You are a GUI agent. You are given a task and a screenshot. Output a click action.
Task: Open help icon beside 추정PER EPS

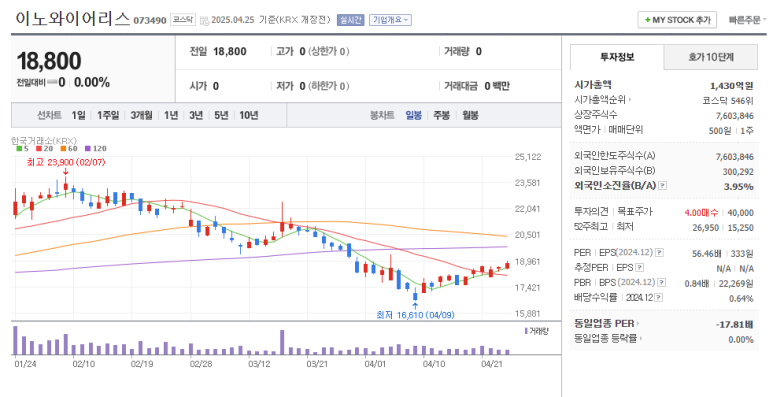(639, 268)
